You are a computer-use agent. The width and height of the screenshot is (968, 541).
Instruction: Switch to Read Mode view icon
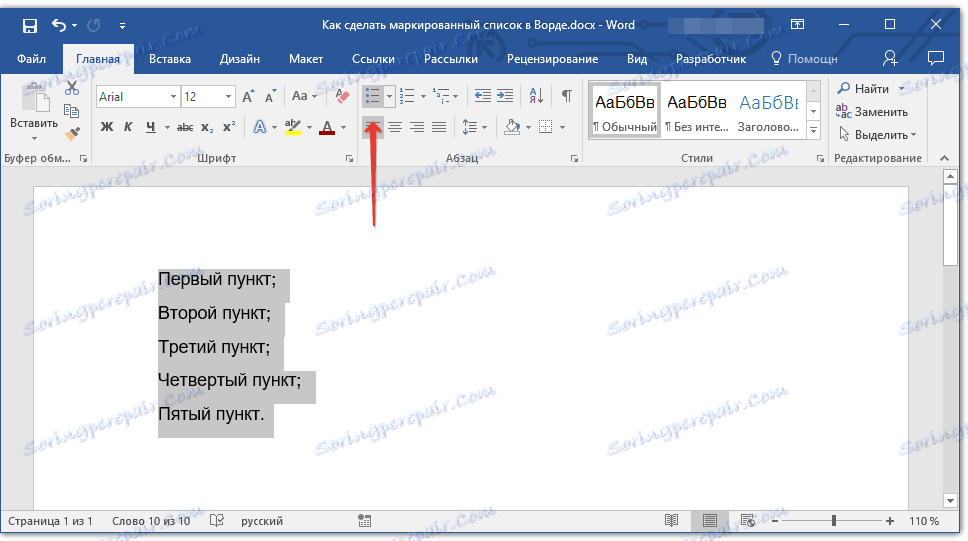tap(672, 521)
